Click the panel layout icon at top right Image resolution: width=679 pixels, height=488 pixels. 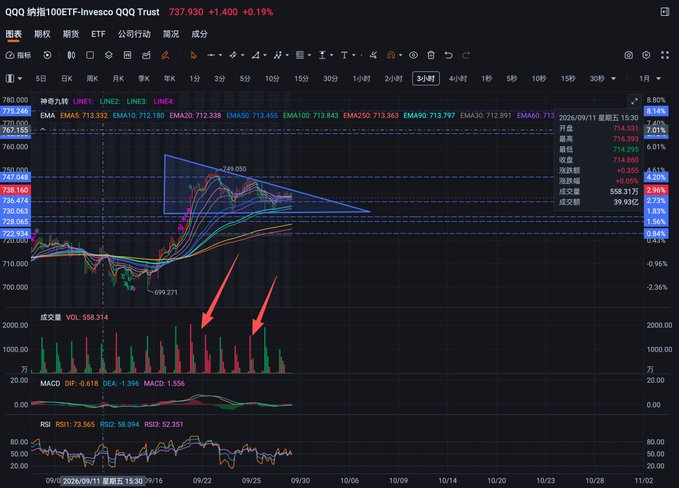pos(665,12)
